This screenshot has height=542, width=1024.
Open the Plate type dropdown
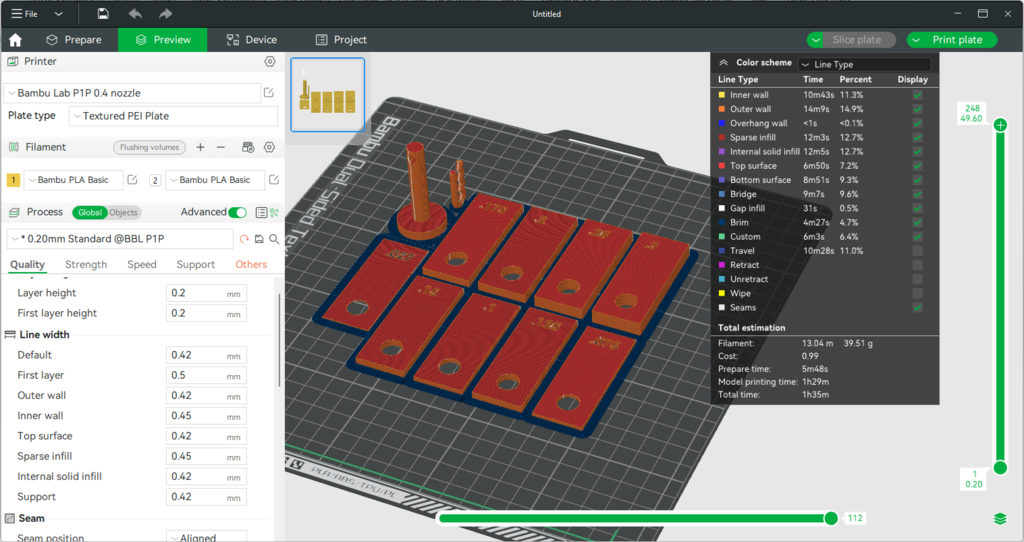point(173,116)
